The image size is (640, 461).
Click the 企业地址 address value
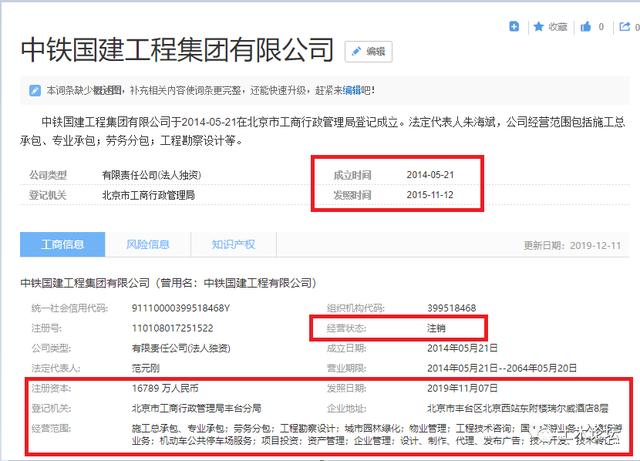coord(518,408)
